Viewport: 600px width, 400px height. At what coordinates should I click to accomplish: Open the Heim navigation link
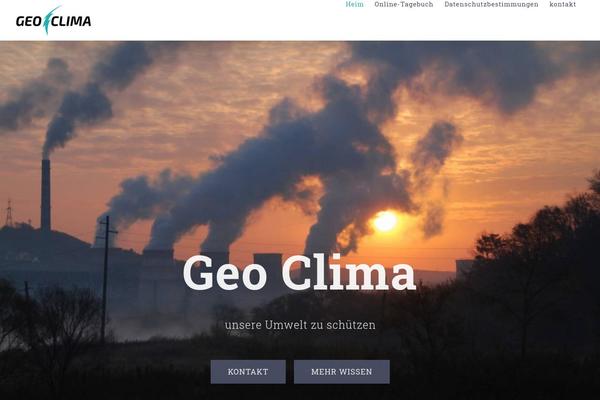[354, 4]
